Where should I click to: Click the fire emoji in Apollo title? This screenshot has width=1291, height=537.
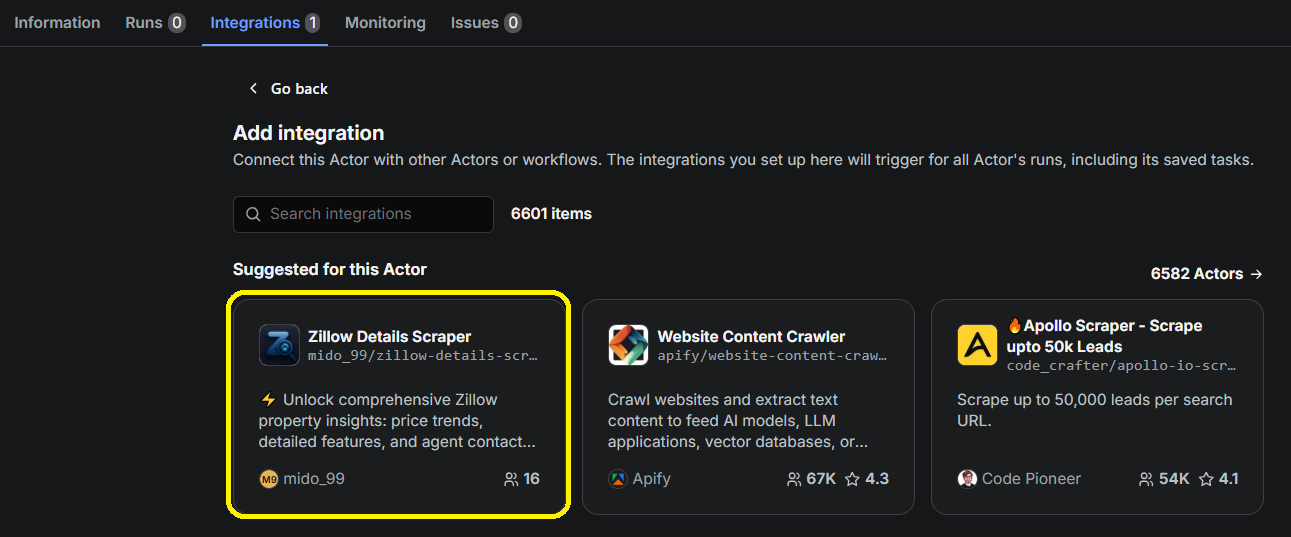tap(1014, 326)
